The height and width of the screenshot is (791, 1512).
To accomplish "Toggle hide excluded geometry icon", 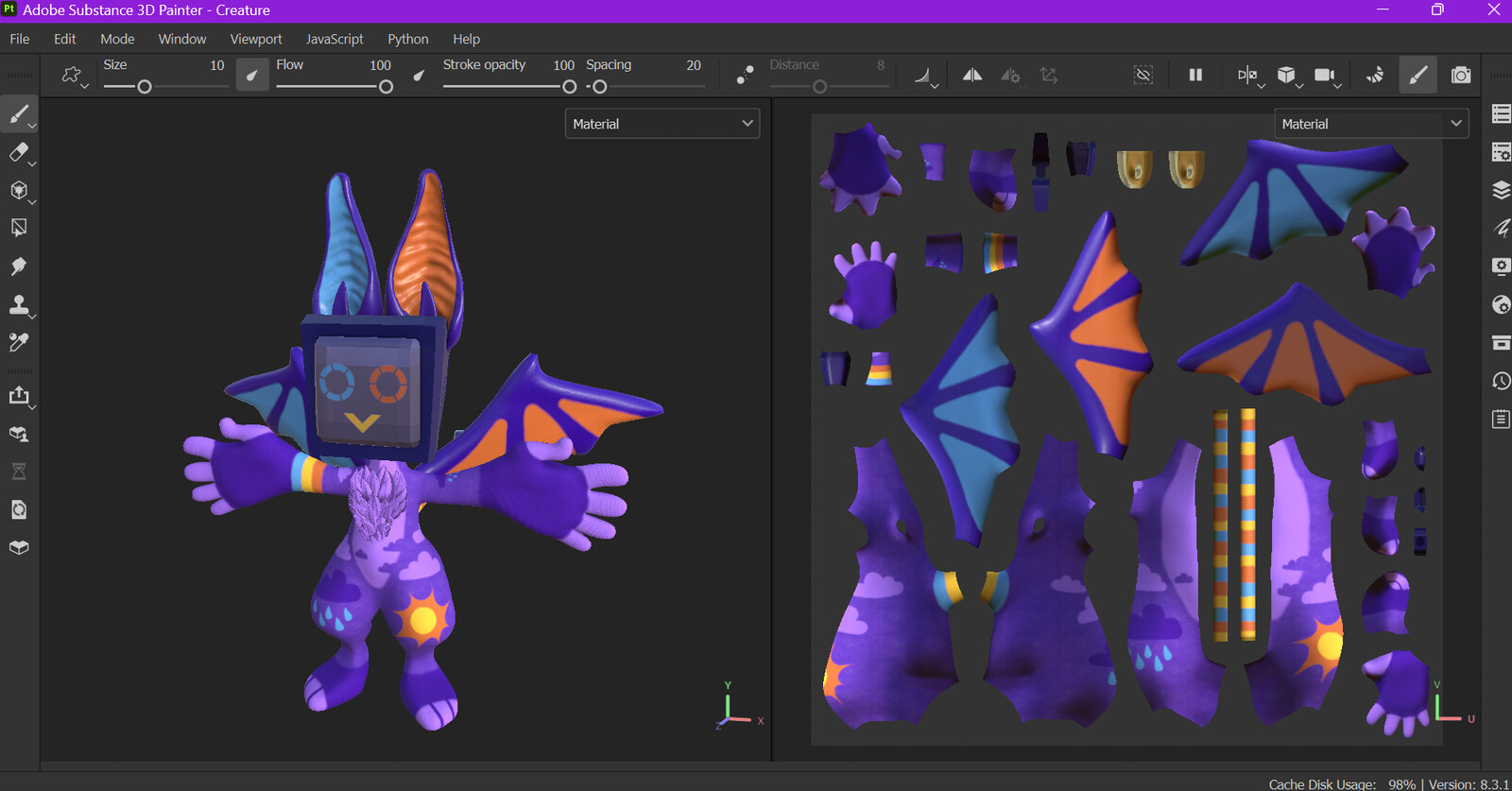I will click(1143, 76).
